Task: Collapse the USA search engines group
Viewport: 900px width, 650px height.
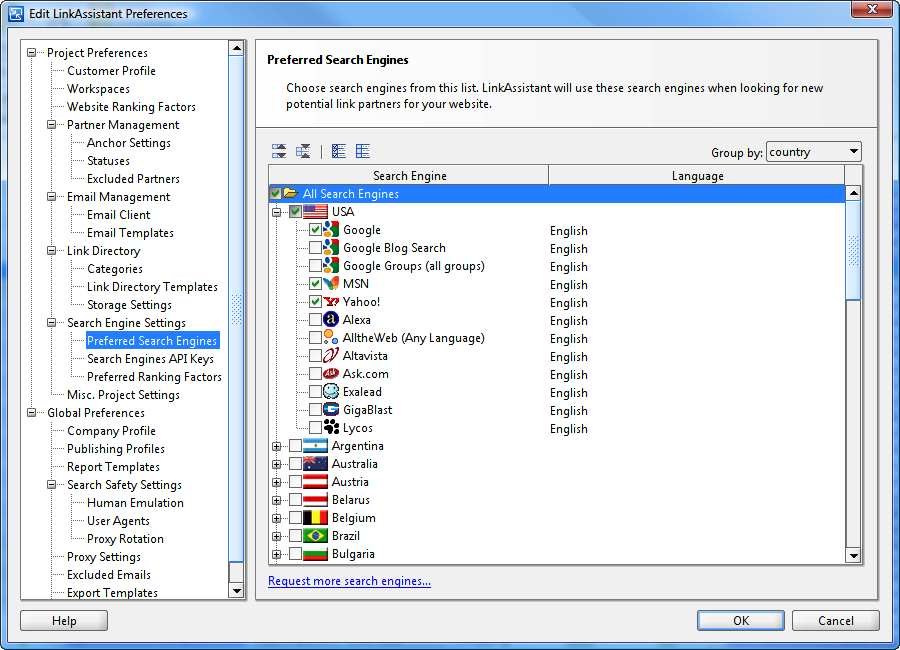Action: click(x=277, y=212)
